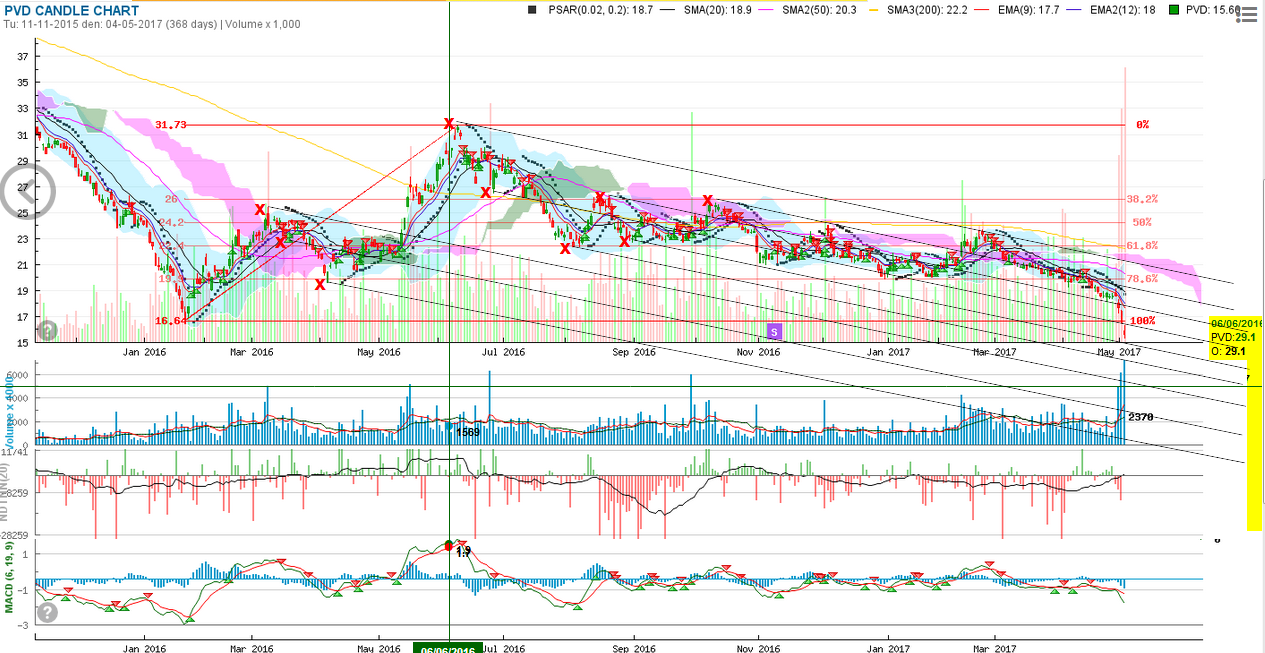Click the 38.2% Fibonacci level label
Image resolution: width=1265 pixels, height=653 pixels.
(x=1142, y=199)
